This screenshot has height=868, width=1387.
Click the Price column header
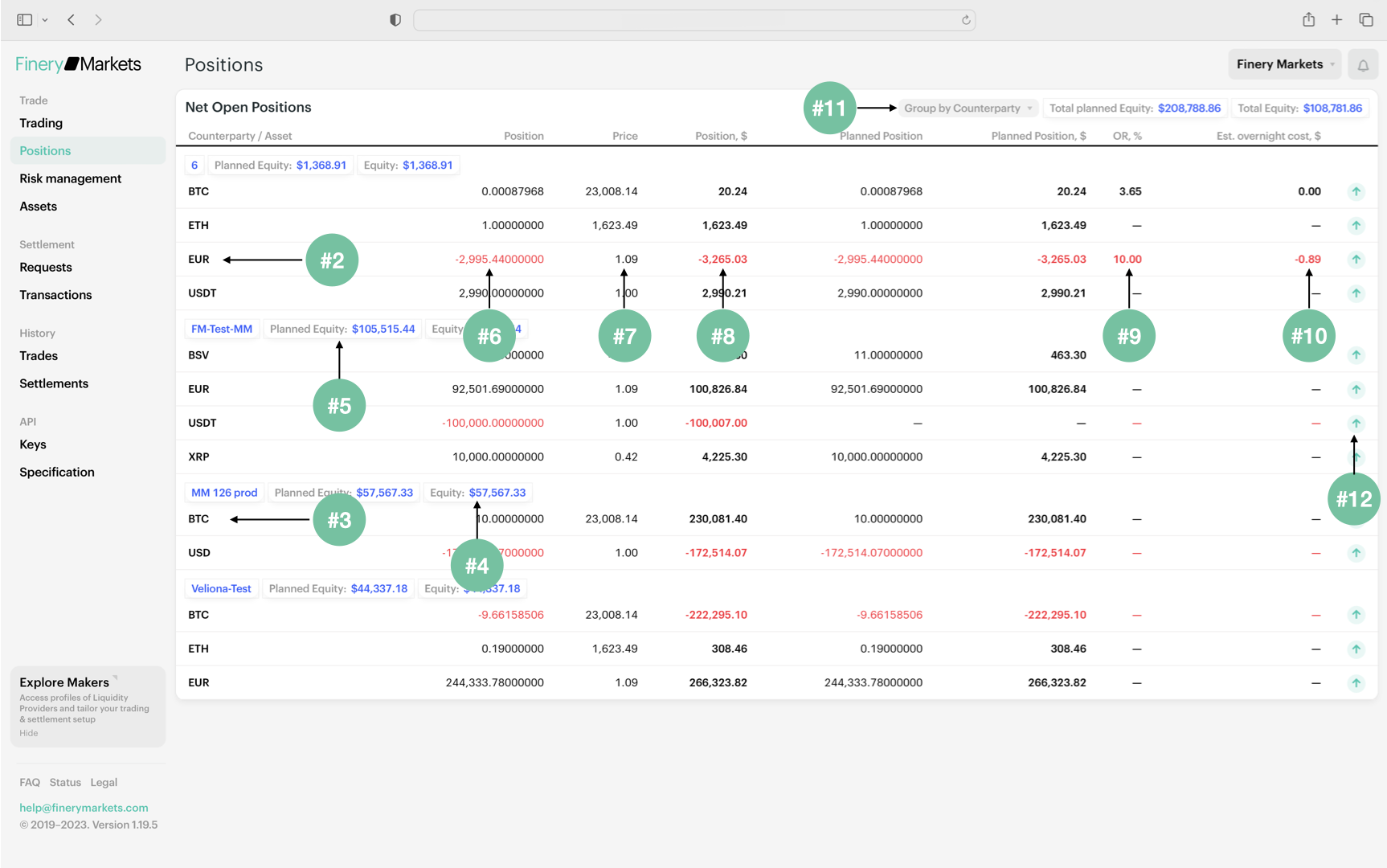[x=624, y=136]
